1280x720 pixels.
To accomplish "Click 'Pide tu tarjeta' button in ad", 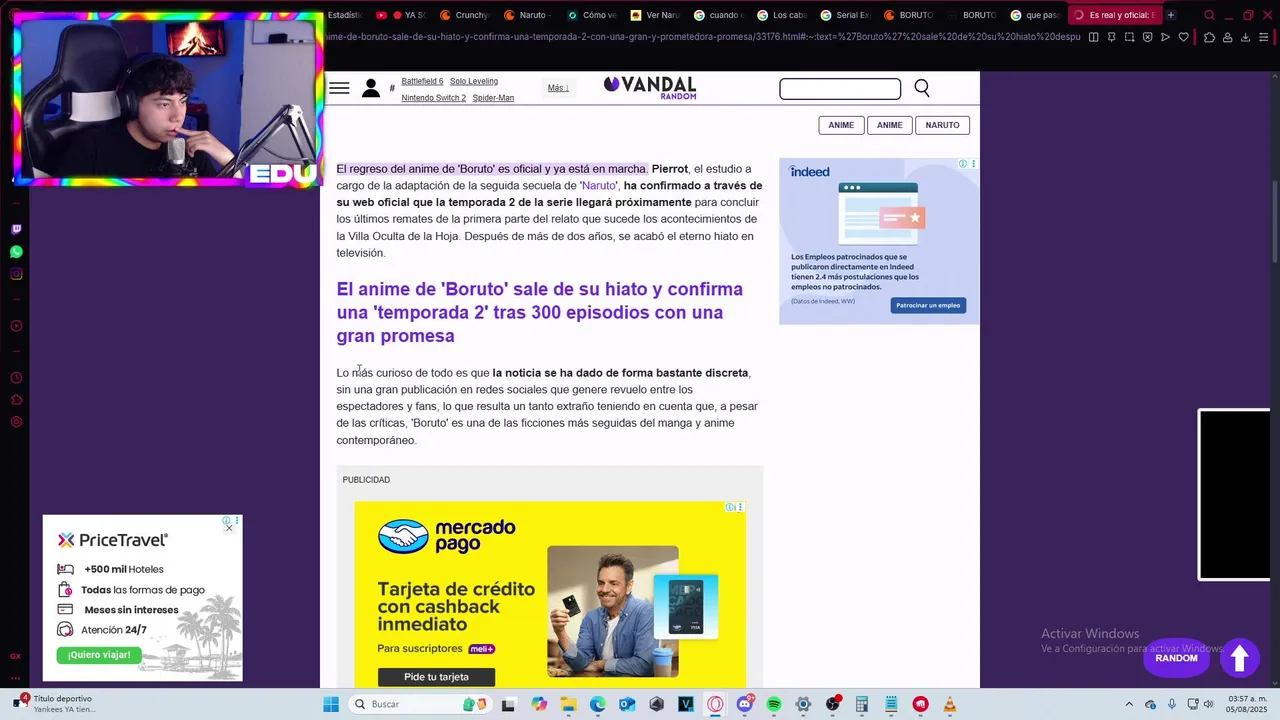I will point(436,677).
